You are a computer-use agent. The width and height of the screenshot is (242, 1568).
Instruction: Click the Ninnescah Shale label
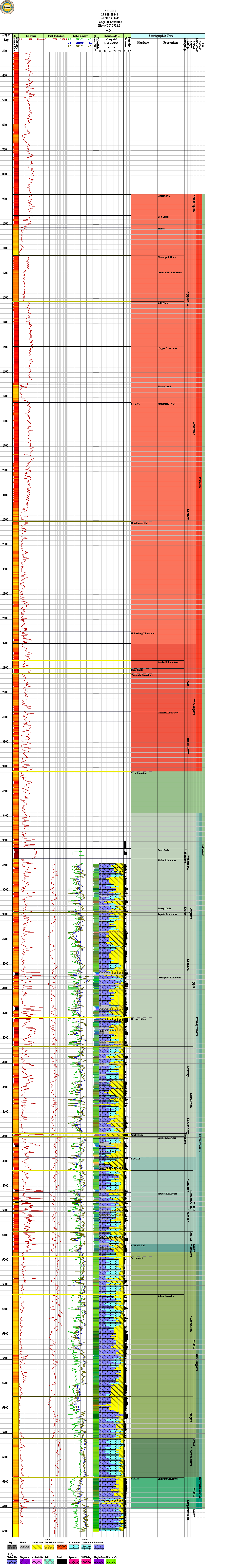[x=166, y=404]
